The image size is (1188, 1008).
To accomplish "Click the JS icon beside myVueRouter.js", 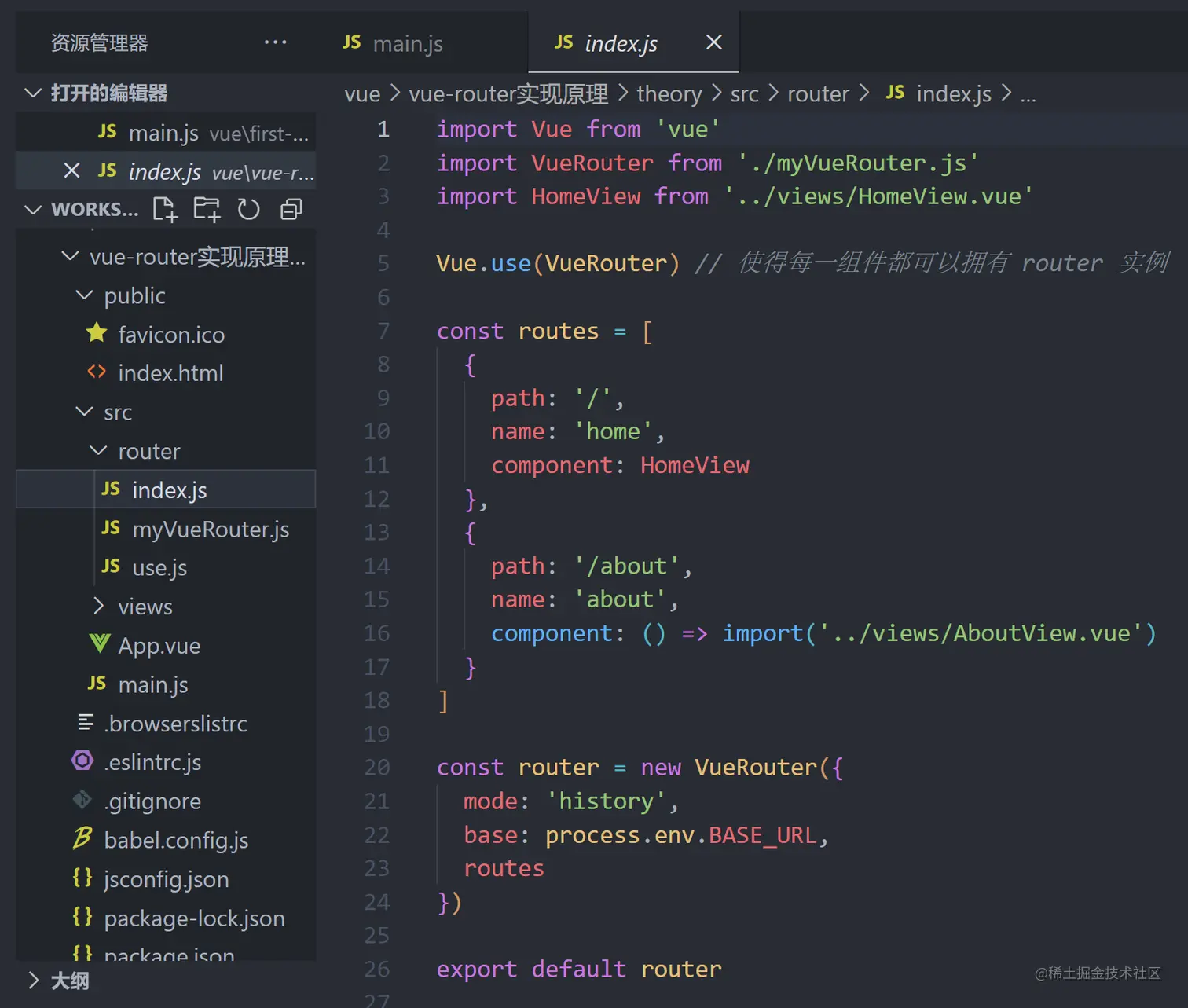I will pos(111,527).
